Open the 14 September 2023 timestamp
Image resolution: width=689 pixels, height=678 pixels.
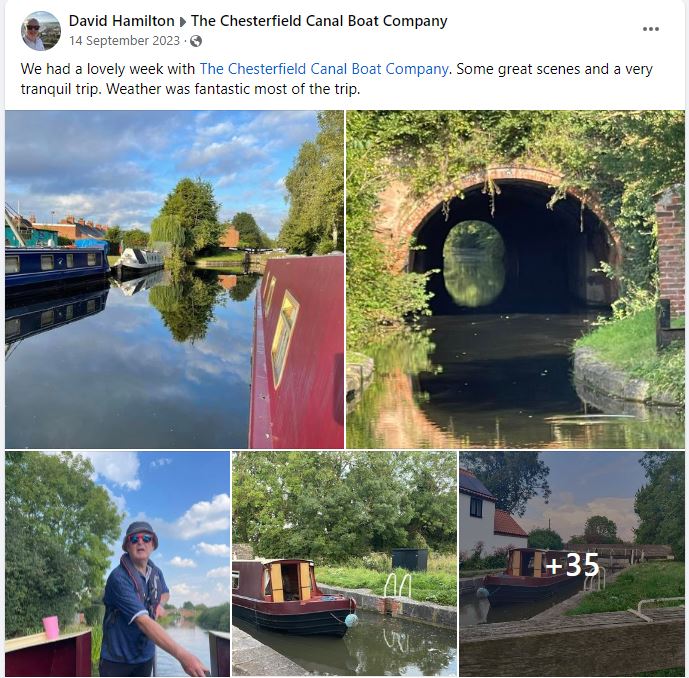(124, 40)
